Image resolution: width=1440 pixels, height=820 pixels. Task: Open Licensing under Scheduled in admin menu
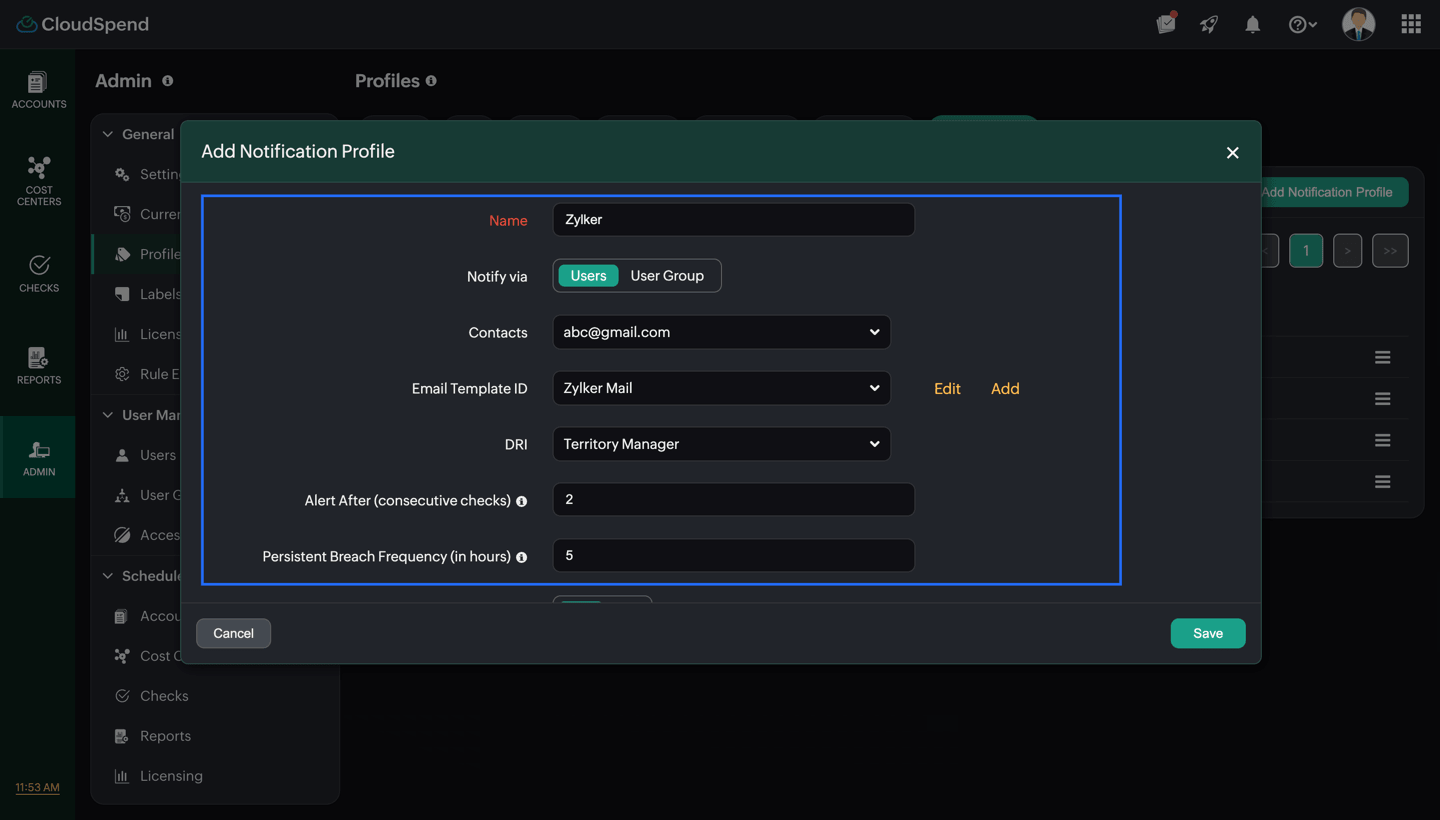pyautogui.click(x=171, y=776)
